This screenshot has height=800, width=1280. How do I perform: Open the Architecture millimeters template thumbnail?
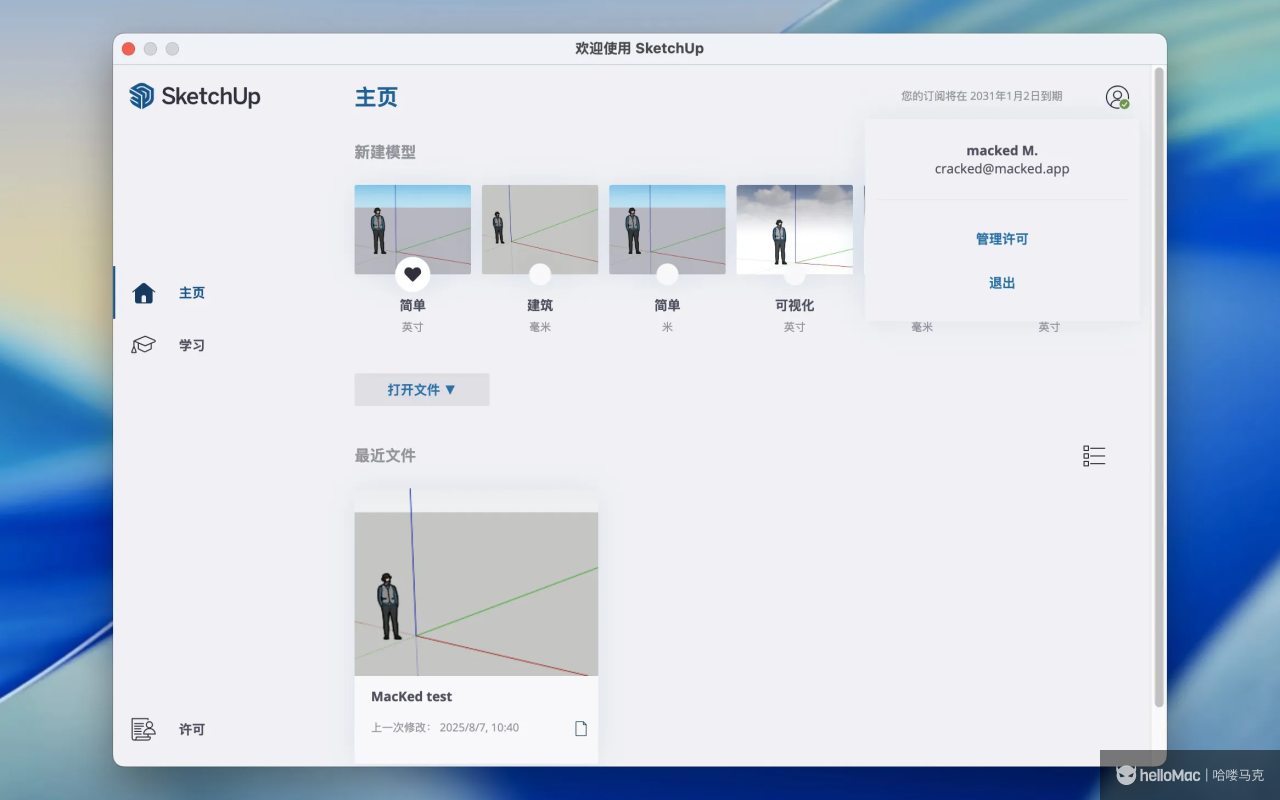[540, 229]
